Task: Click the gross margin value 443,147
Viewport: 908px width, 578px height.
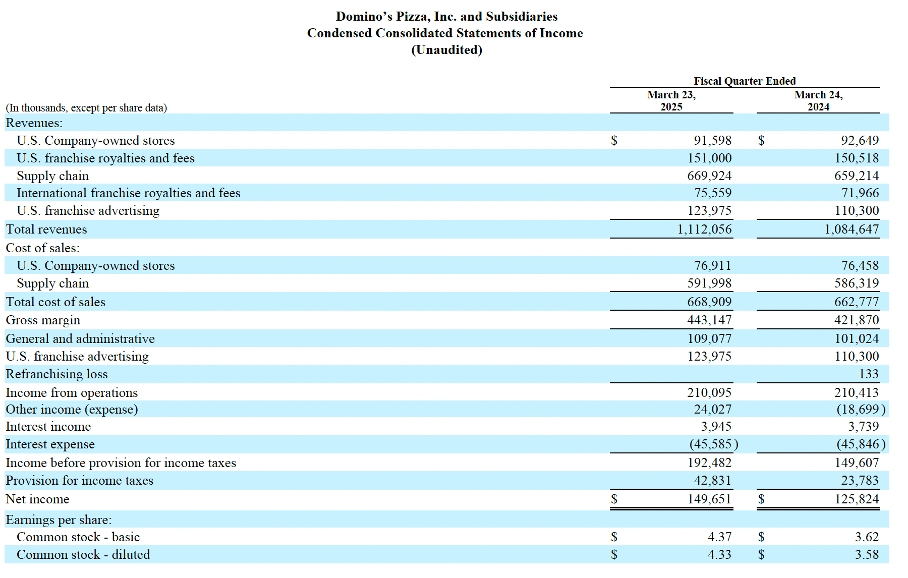Action: pos(709,320)
